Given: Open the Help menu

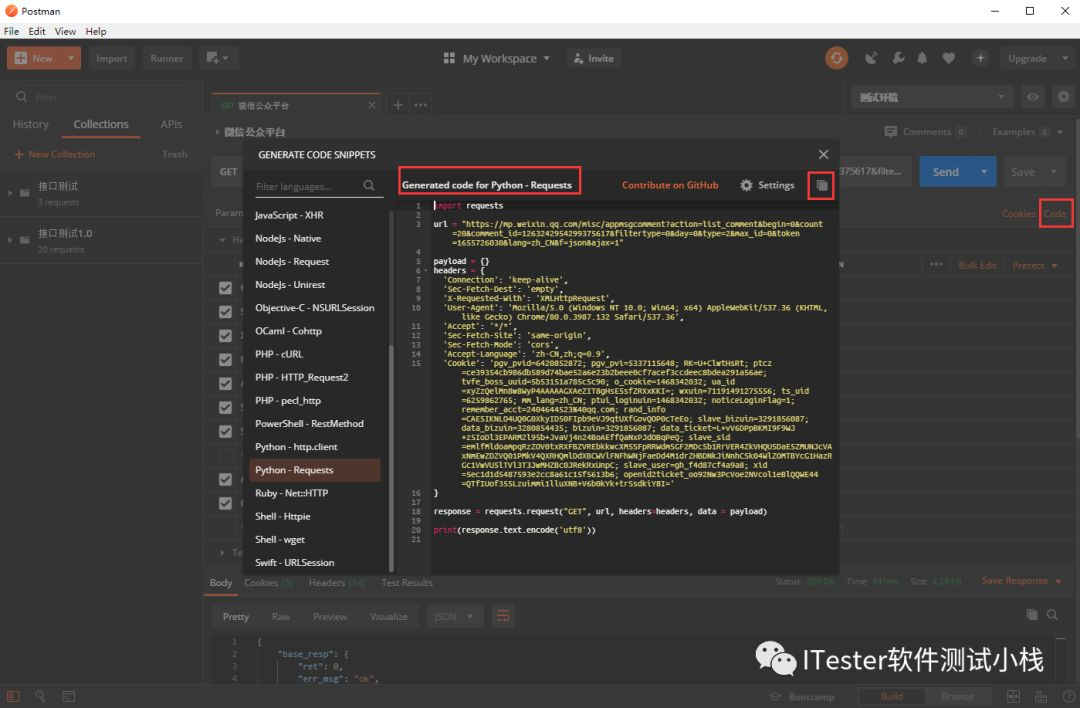Looking at the screenshot, I should click(96, 31).
